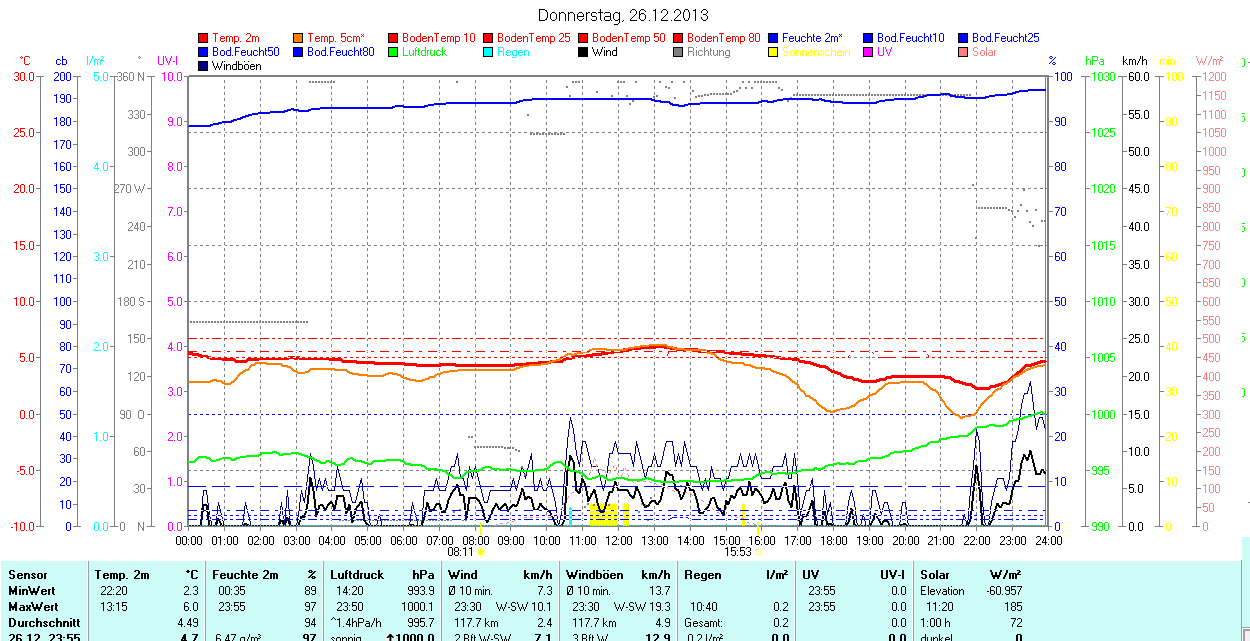1250x641 pixels.
Task: Click the 12:00 time axis label
Action: pos(619,540)
